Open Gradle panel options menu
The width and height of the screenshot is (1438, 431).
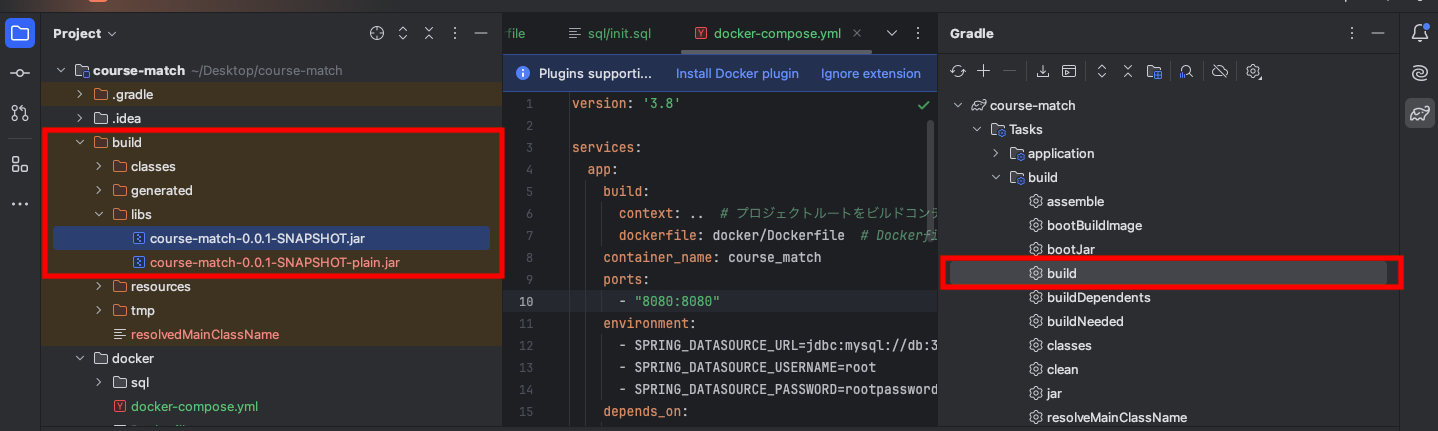click(1353, 33)
